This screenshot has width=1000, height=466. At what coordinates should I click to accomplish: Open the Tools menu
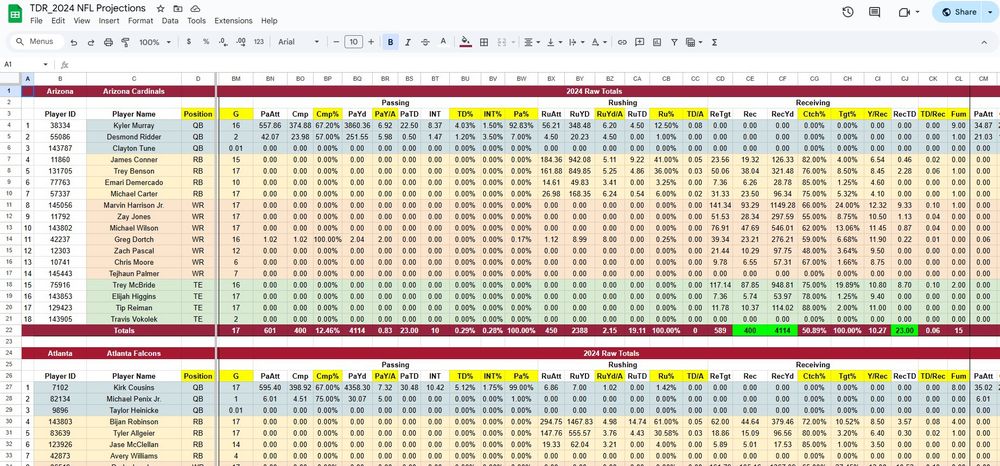(196, 20)
